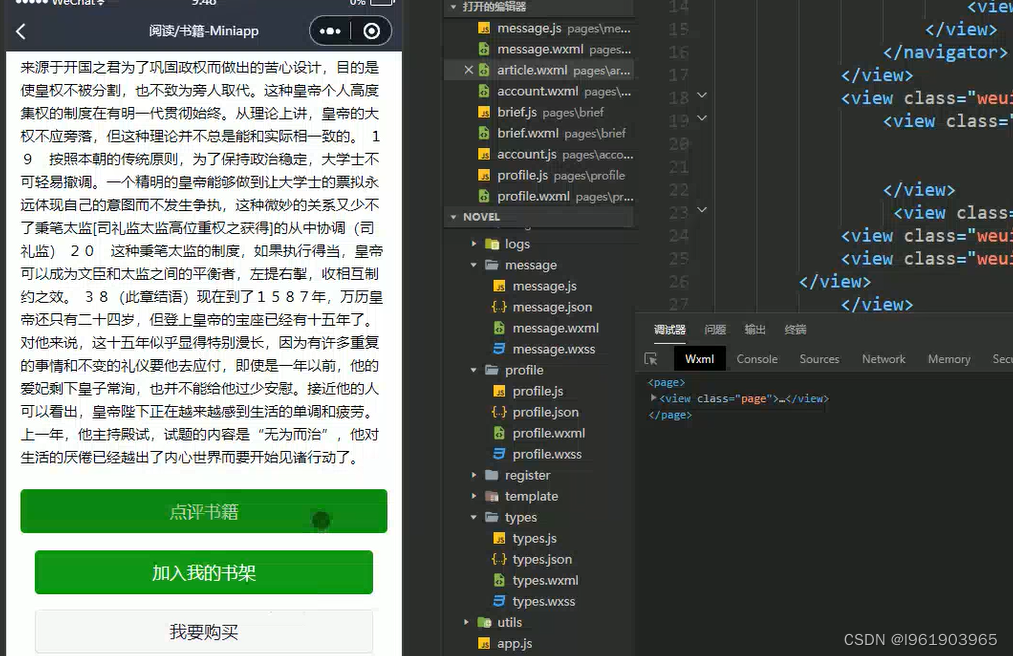The height and width of the screenshot is (656, 1013).
Task: Fold code at line 18
Action: (x=702, y=95)
